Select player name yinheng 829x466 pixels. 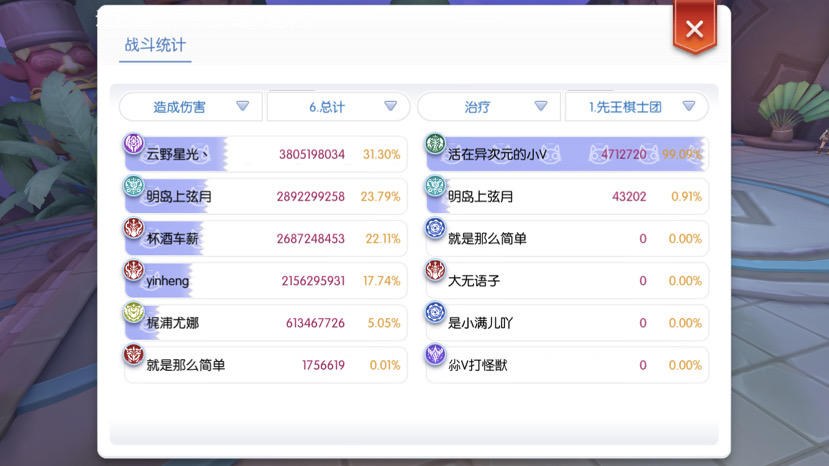point(168,281)
